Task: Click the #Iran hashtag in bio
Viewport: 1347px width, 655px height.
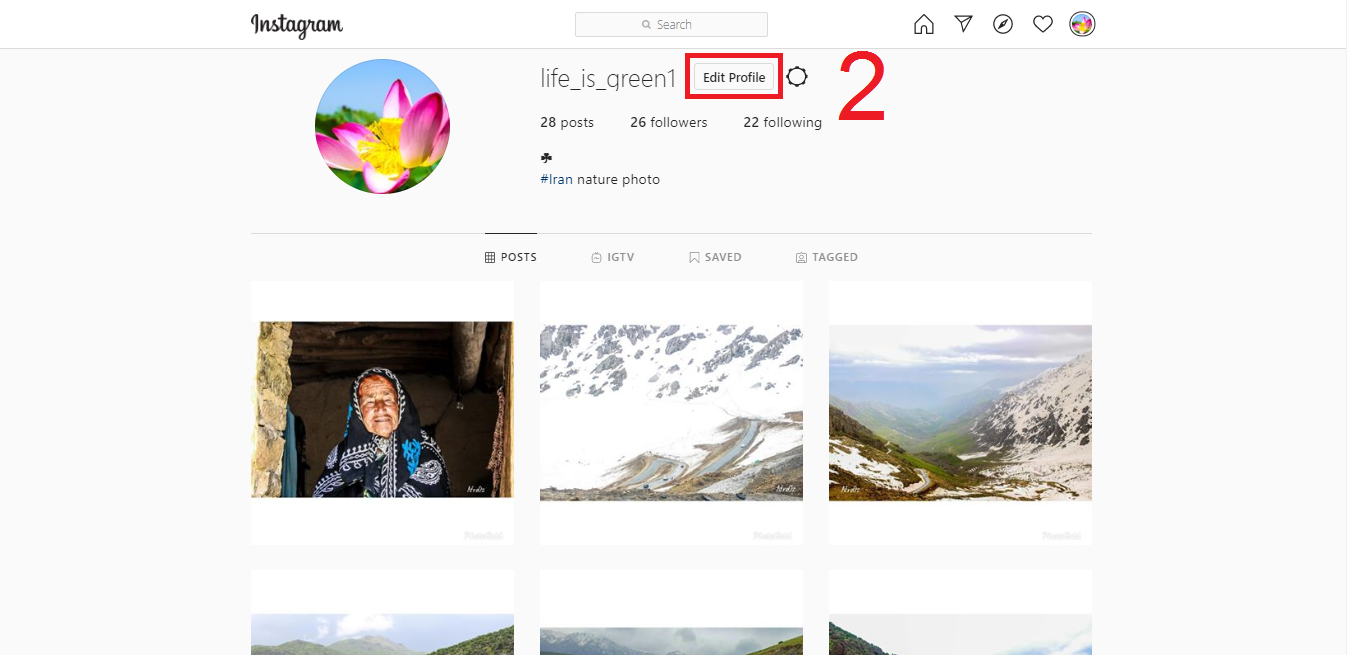Action: pyautogui.click(x=557, y=180)
